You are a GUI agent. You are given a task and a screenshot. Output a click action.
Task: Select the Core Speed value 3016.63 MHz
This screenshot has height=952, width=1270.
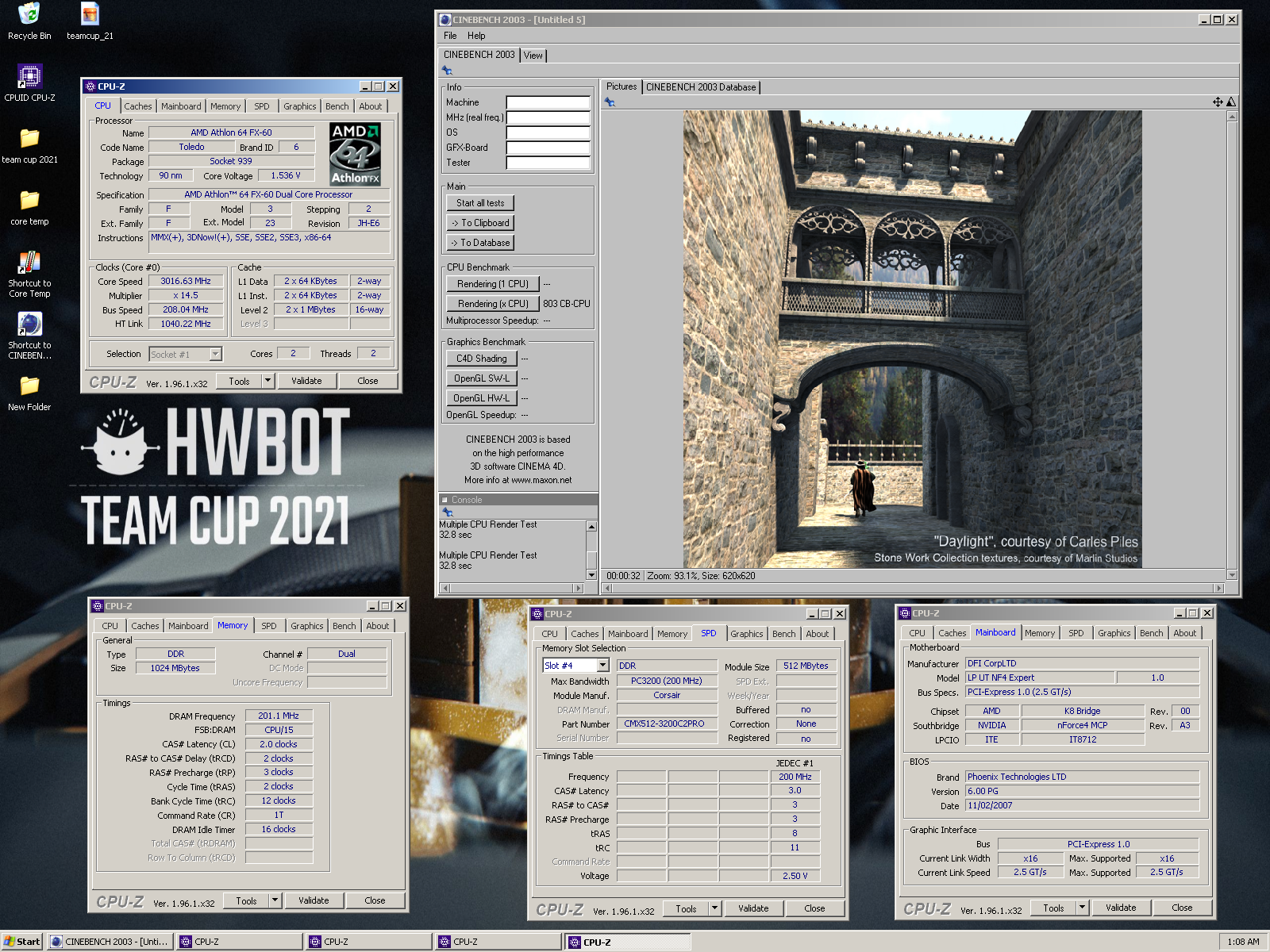click(x=186, y=281)
